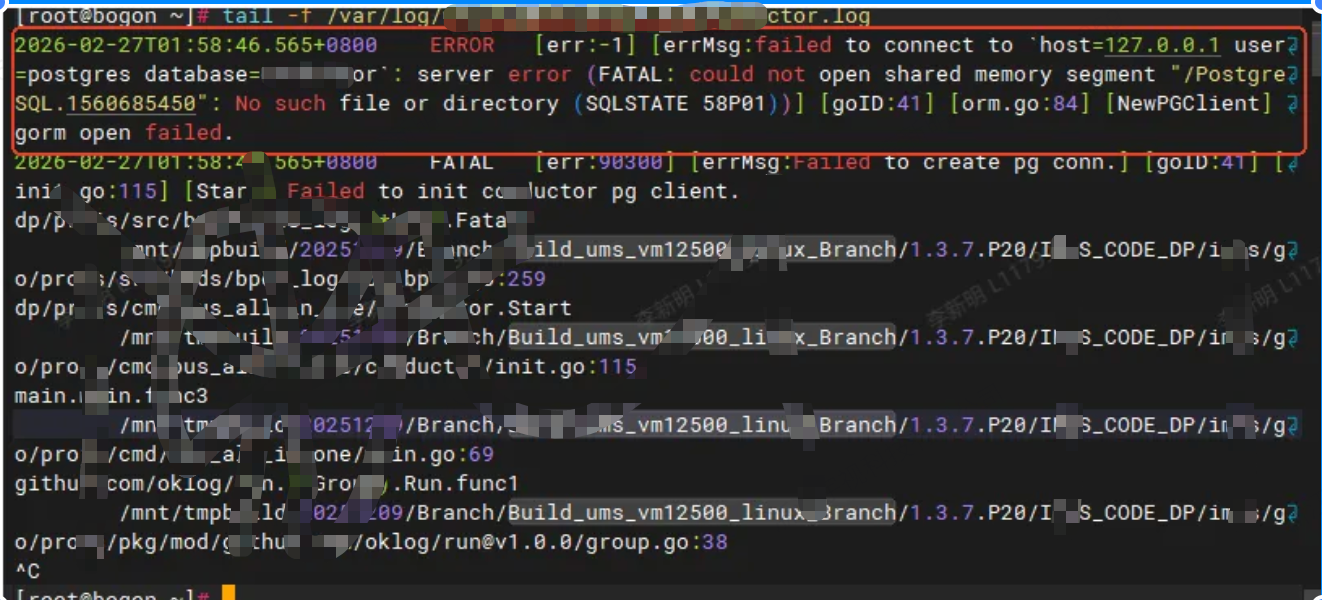This screenshot has width=1322, height=600.
Task: Click 'No such file or directory' message
Action: click(398, 103)
